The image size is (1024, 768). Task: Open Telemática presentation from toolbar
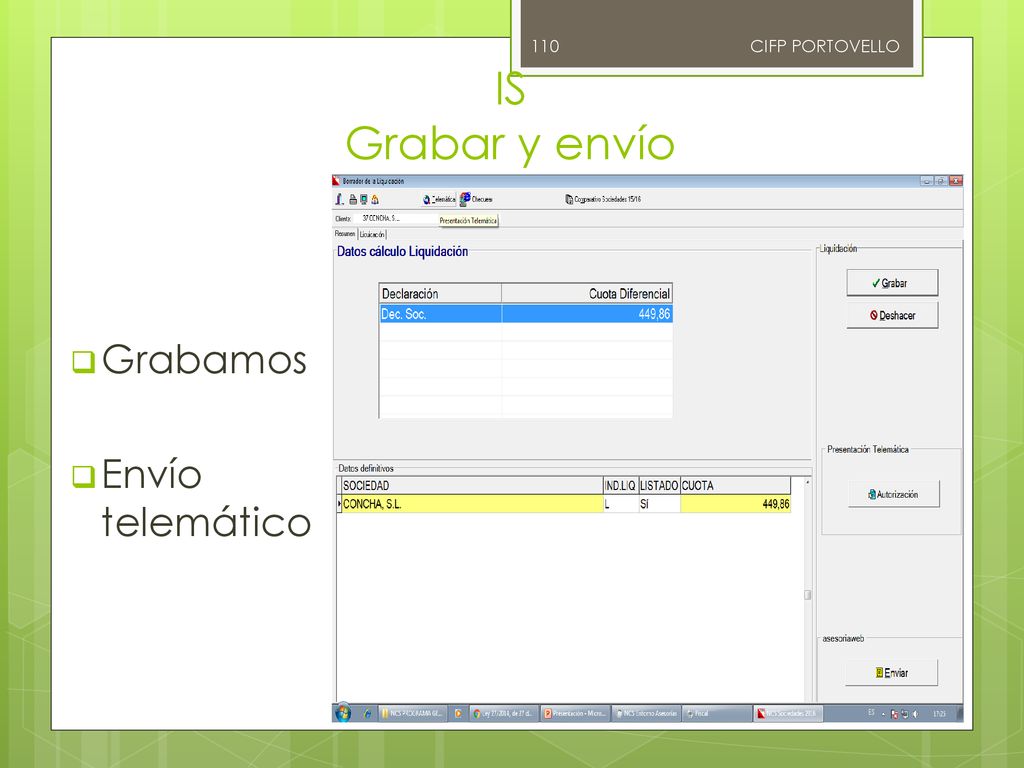click(439, 199)
